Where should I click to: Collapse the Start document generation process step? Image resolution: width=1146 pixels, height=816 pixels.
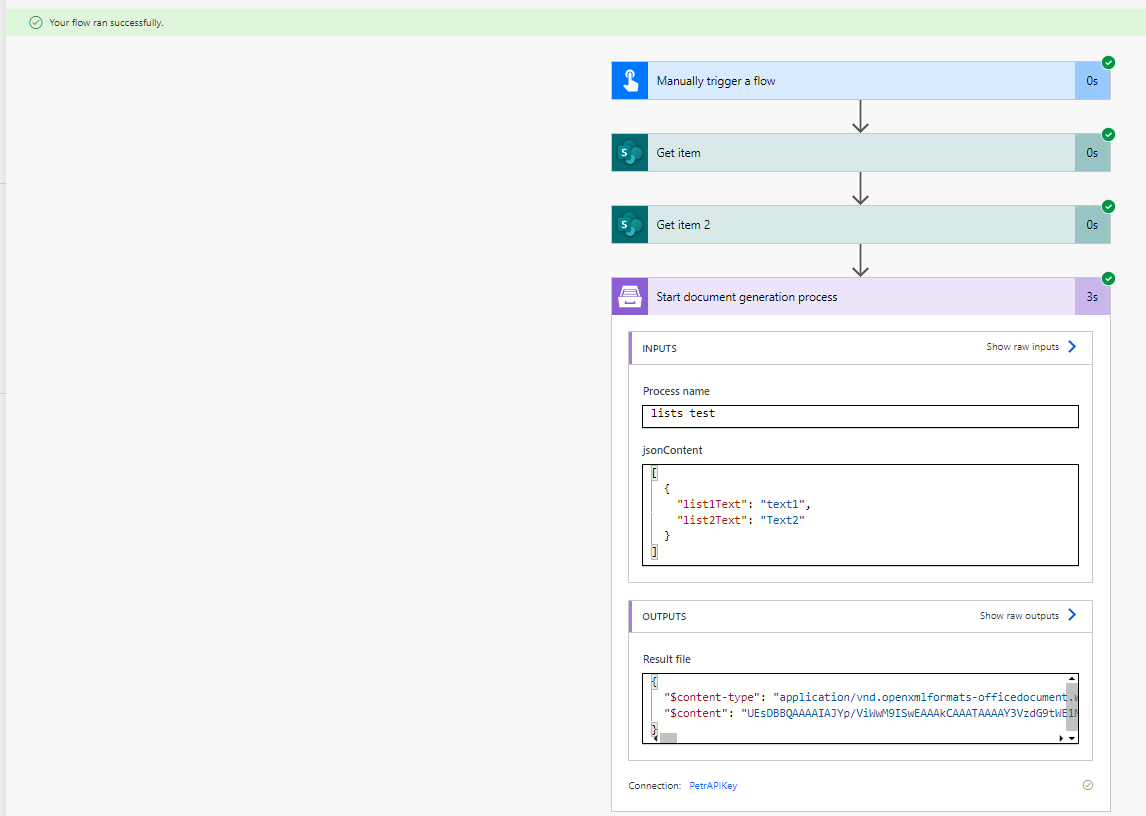click(860, 297)
